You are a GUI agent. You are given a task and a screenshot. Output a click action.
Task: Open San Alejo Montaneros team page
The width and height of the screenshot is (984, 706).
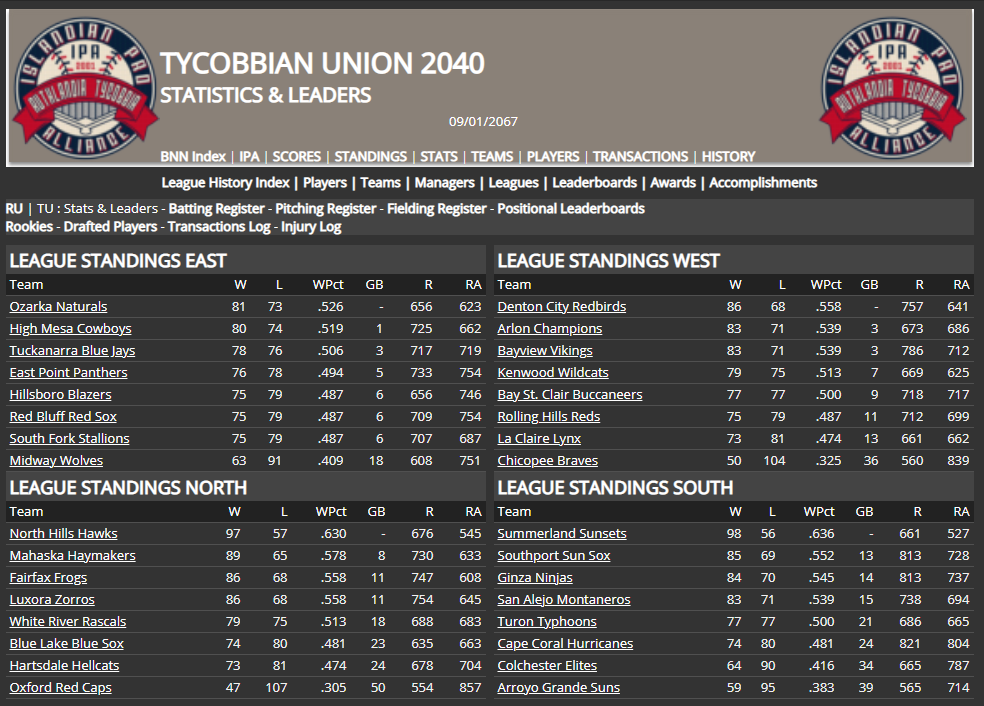564,600
